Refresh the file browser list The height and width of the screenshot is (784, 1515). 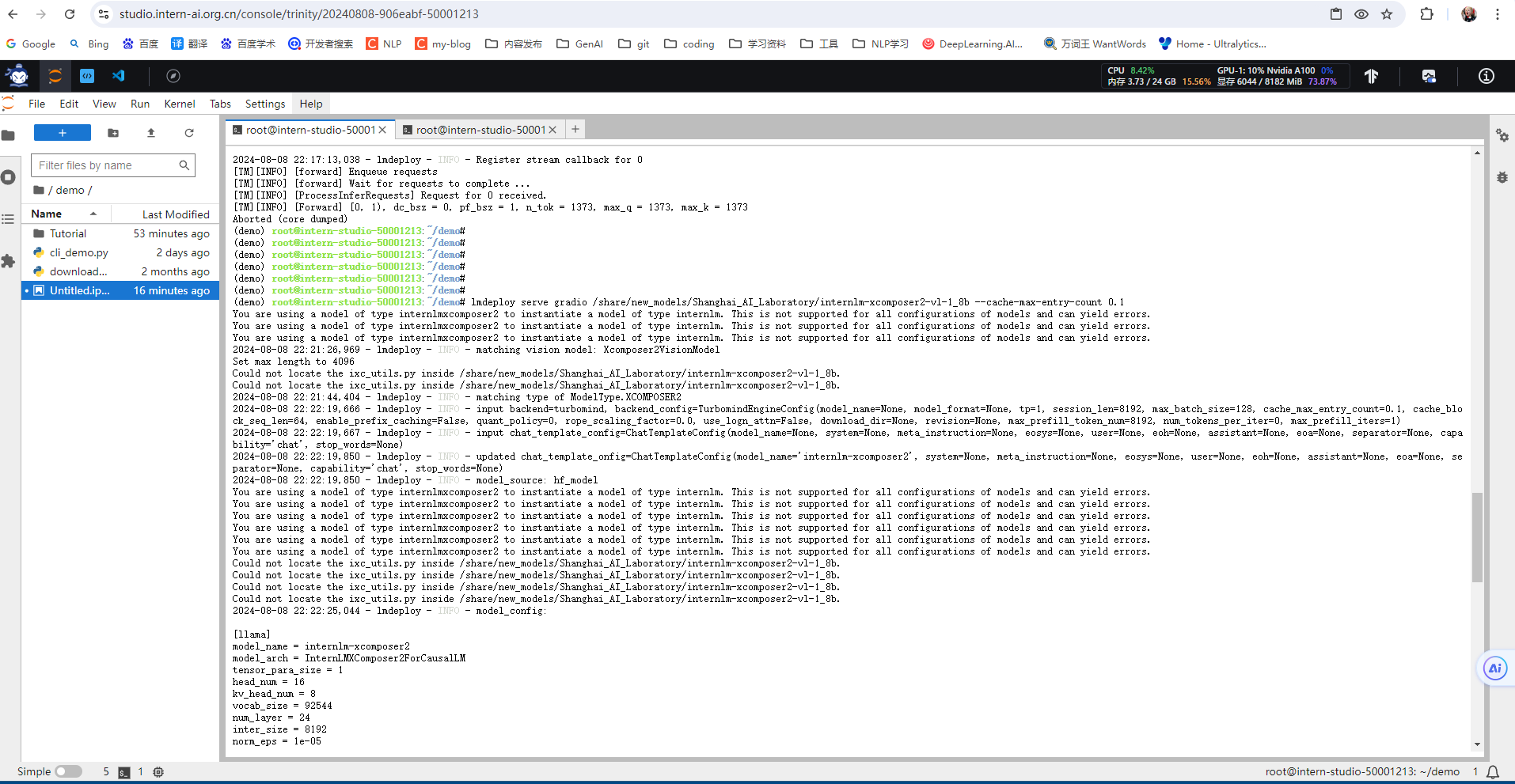point(189,133)
